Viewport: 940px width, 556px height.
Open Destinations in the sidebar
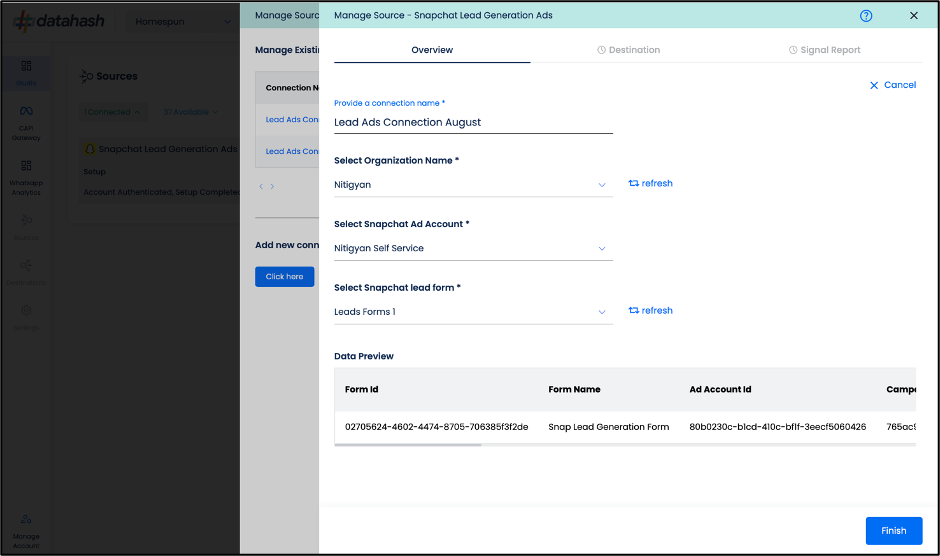(26, 272)
